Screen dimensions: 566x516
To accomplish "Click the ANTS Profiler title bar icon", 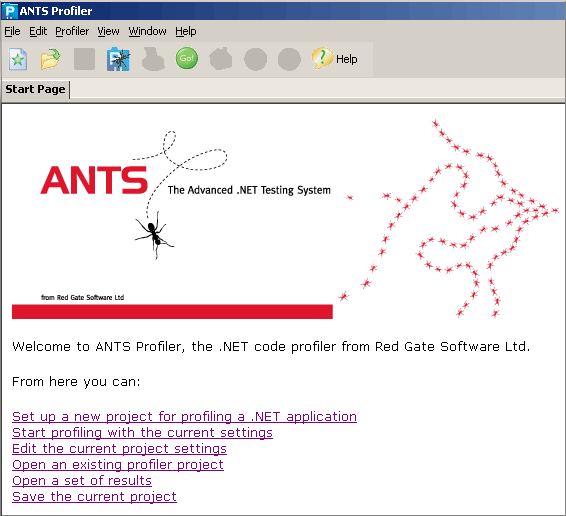I will pyautogui.click(x=9, y=11).
